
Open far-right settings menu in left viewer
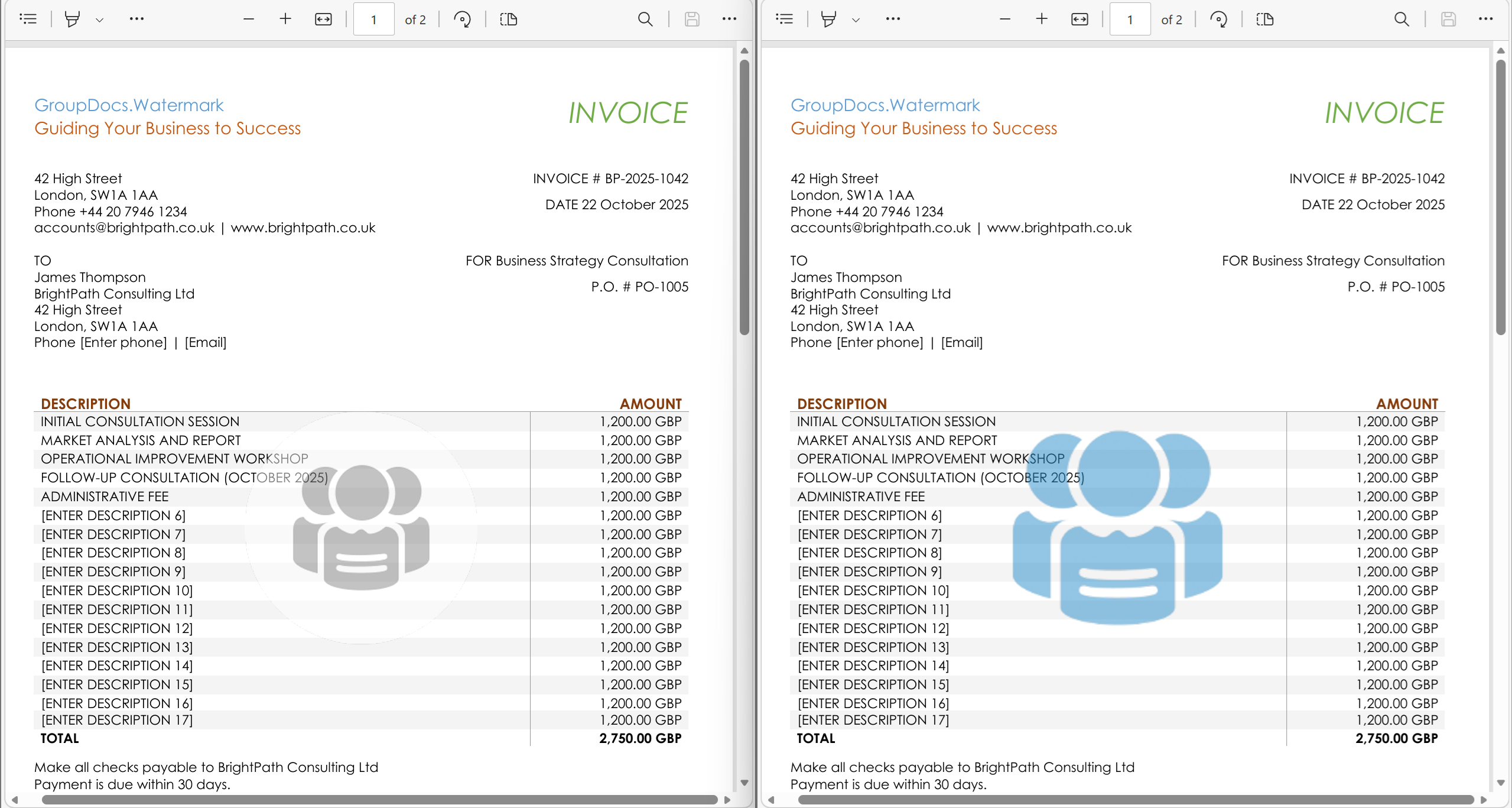729,19
